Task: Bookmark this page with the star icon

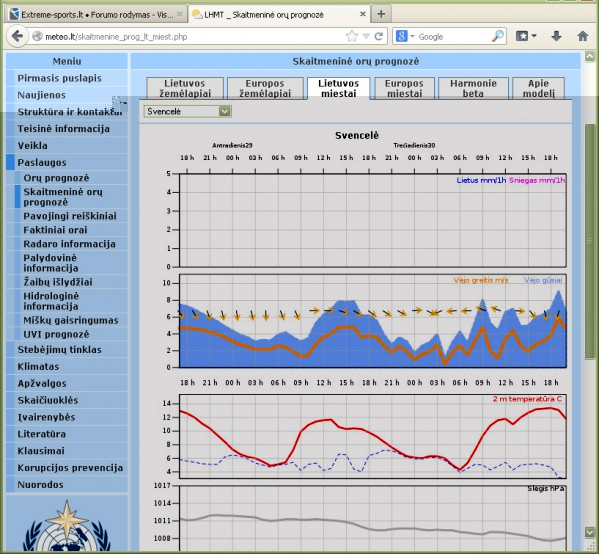Action: 352,36
